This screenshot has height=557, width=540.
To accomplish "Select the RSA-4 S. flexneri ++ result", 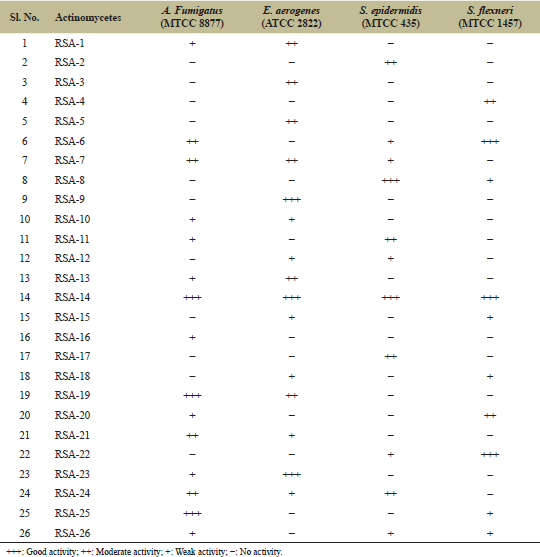I will click(x=490, y=102).
